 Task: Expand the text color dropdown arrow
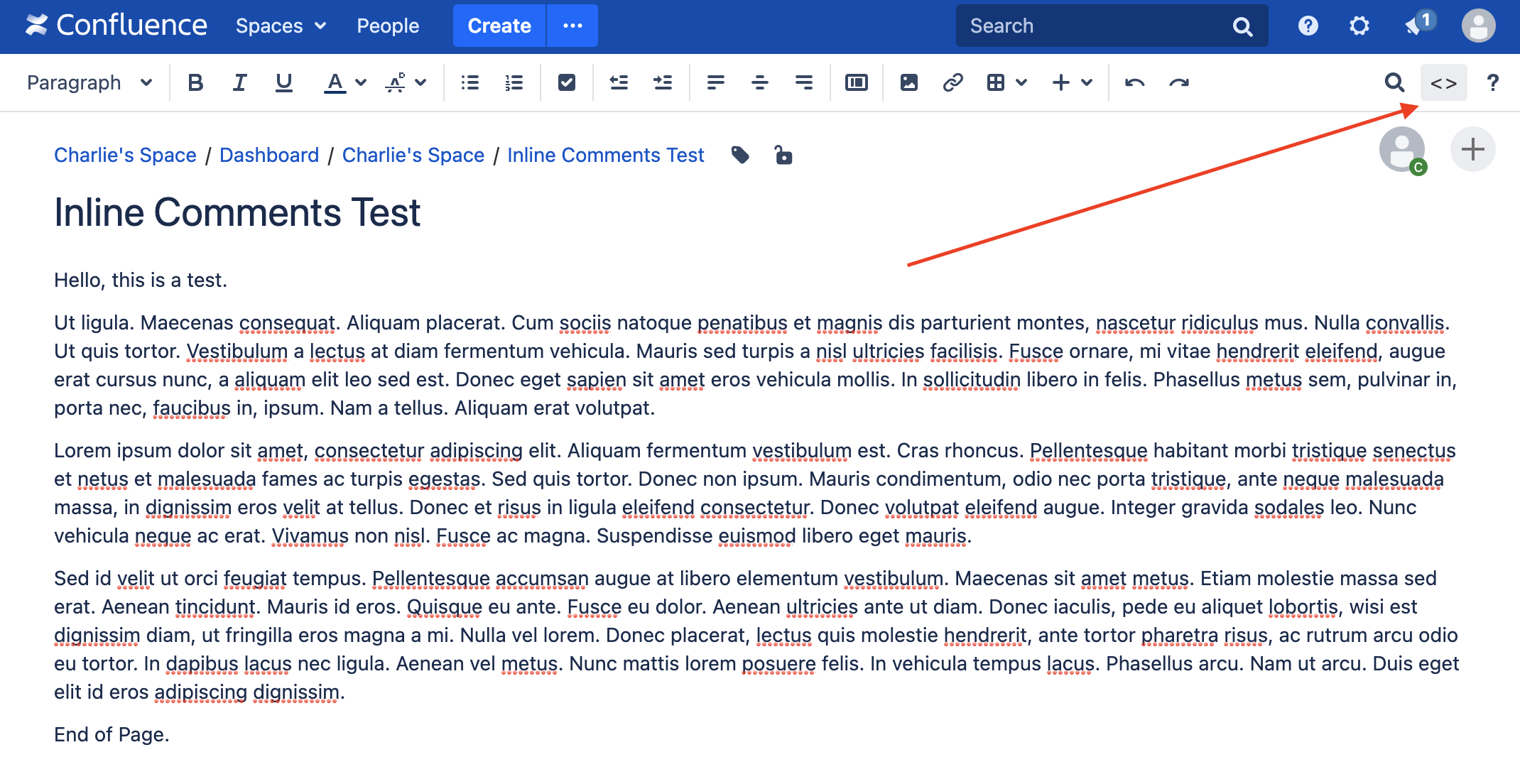[x=361, y=83]
